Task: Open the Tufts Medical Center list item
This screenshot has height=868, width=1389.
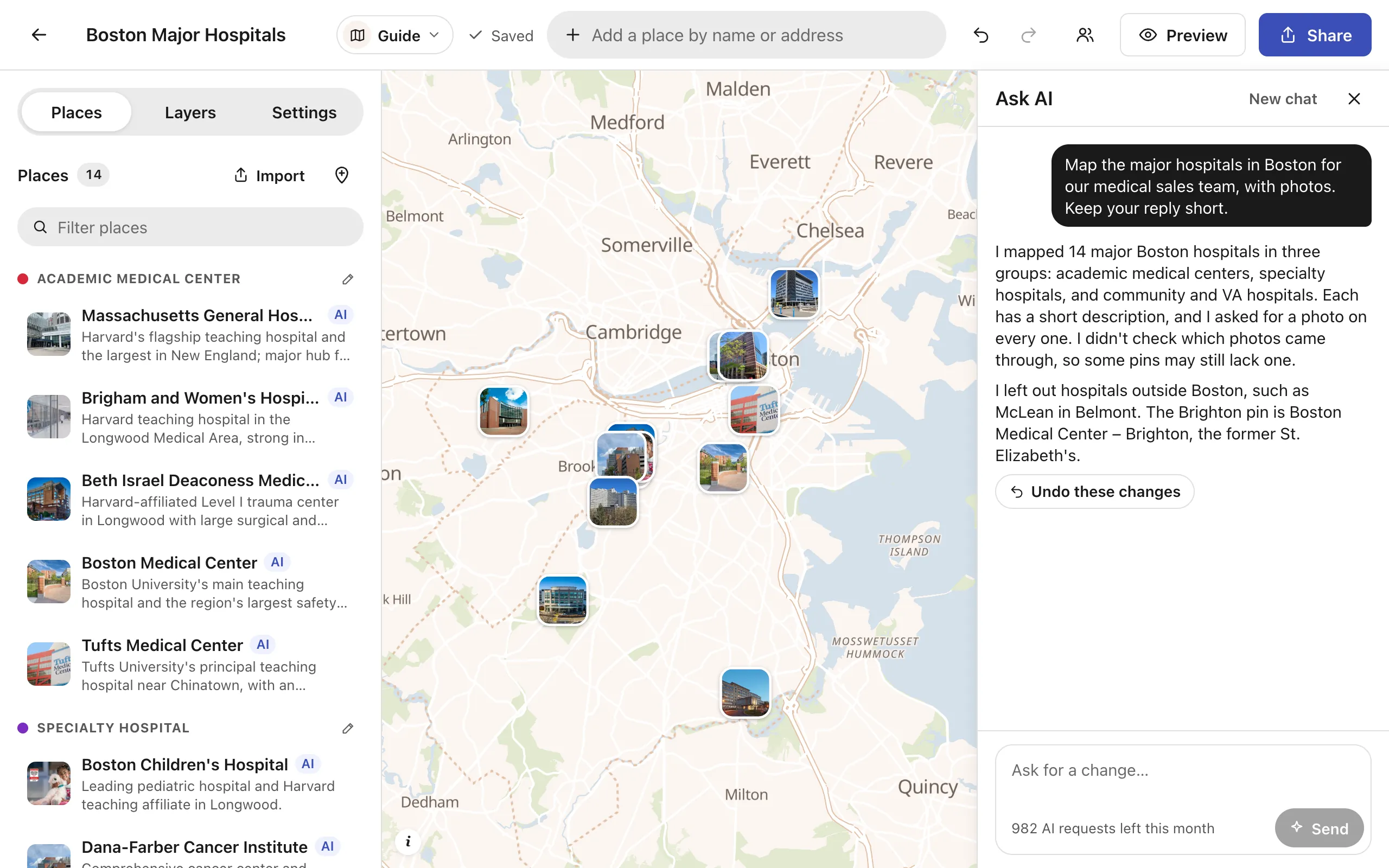Action: 190,664
